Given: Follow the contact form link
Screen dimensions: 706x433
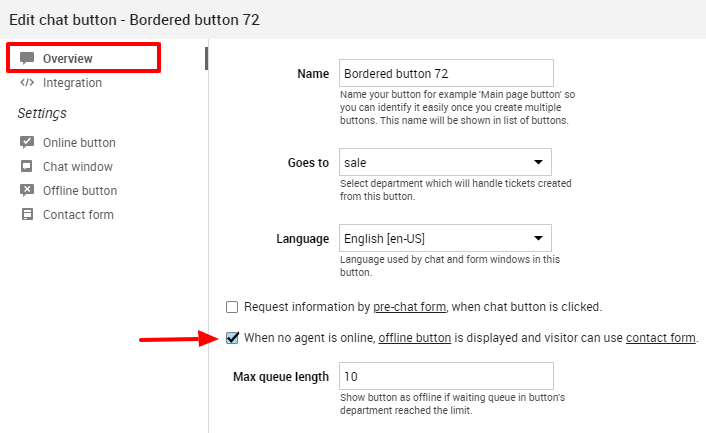Looking at the screenshot, I should (660, 338).
